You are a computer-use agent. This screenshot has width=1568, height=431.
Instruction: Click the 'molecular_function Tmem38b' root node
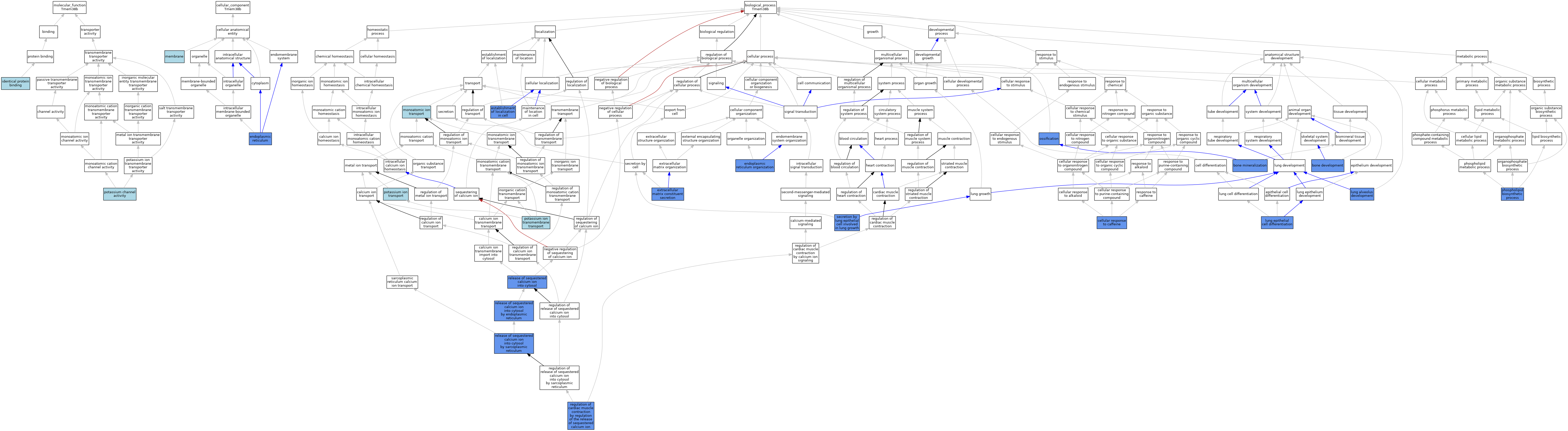pyautogui.click(x=70, y=7)
